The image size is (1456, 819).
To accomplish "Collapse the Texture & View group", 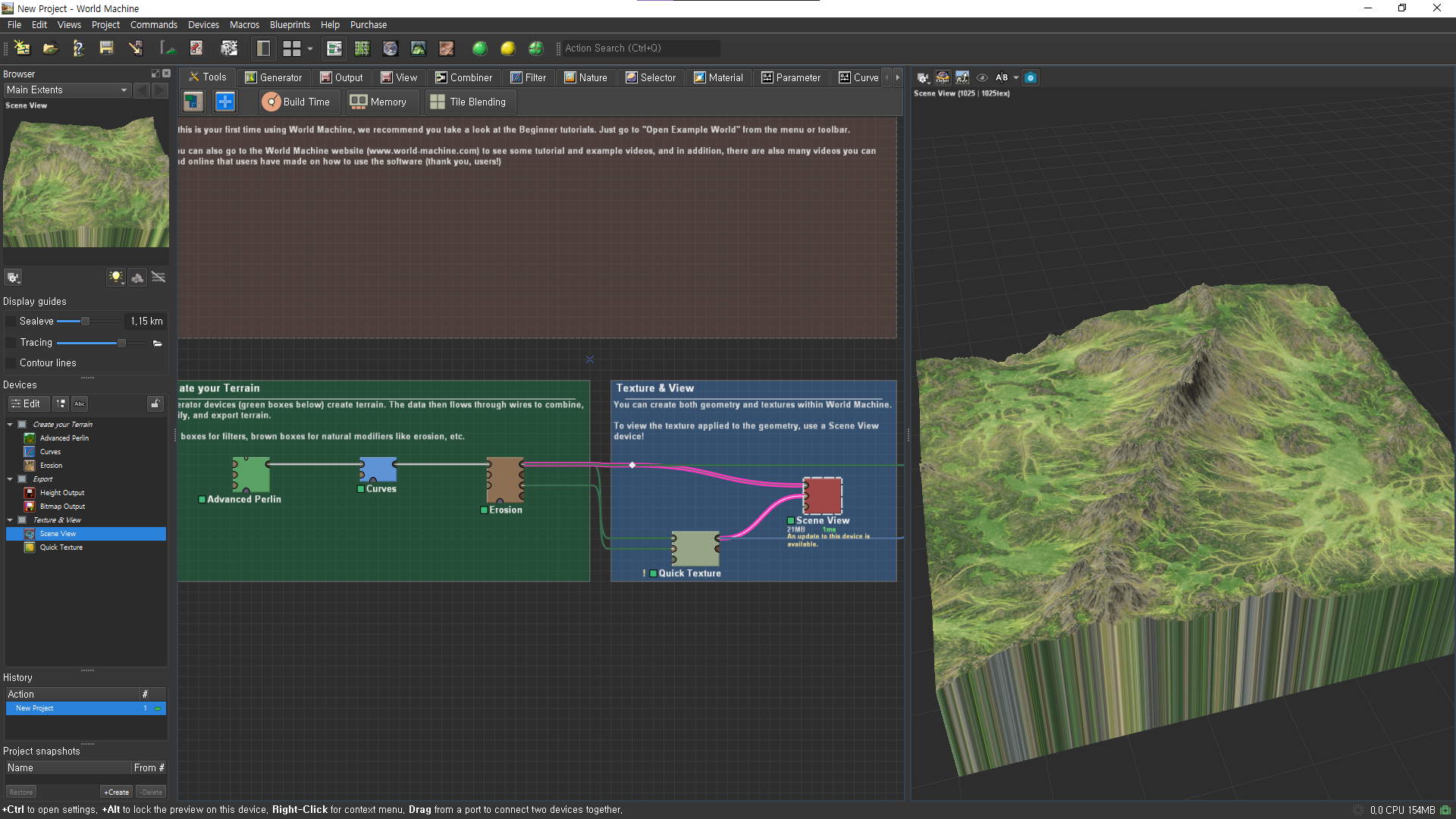I will pos(10,520).
